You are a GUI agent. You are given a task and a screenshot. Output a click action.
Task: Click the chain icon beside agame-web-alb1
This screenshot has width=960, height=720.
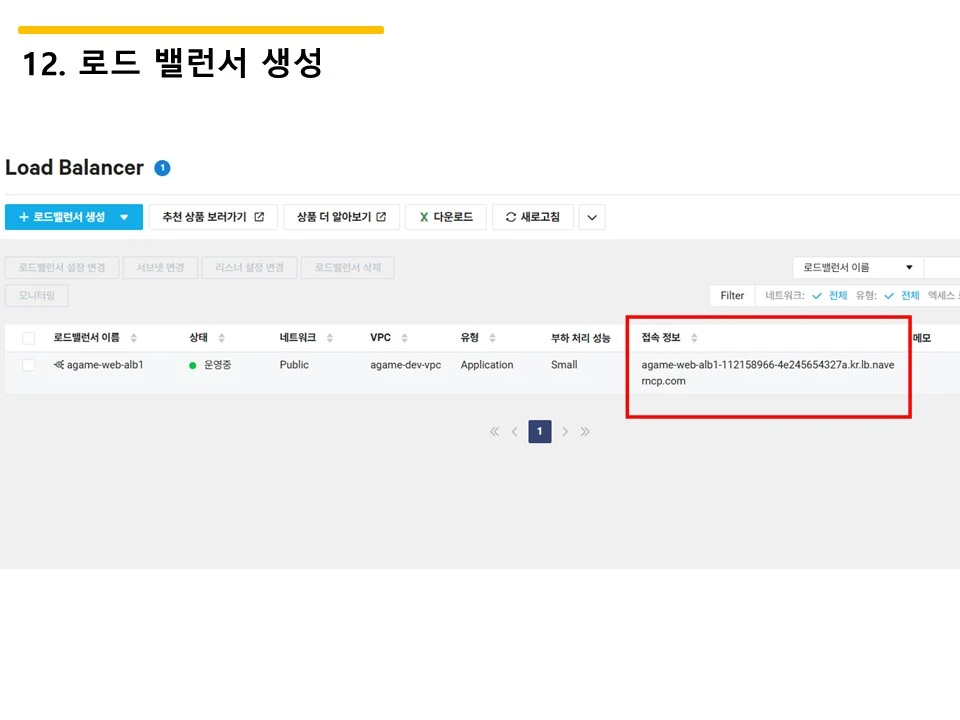click(59, 365)
